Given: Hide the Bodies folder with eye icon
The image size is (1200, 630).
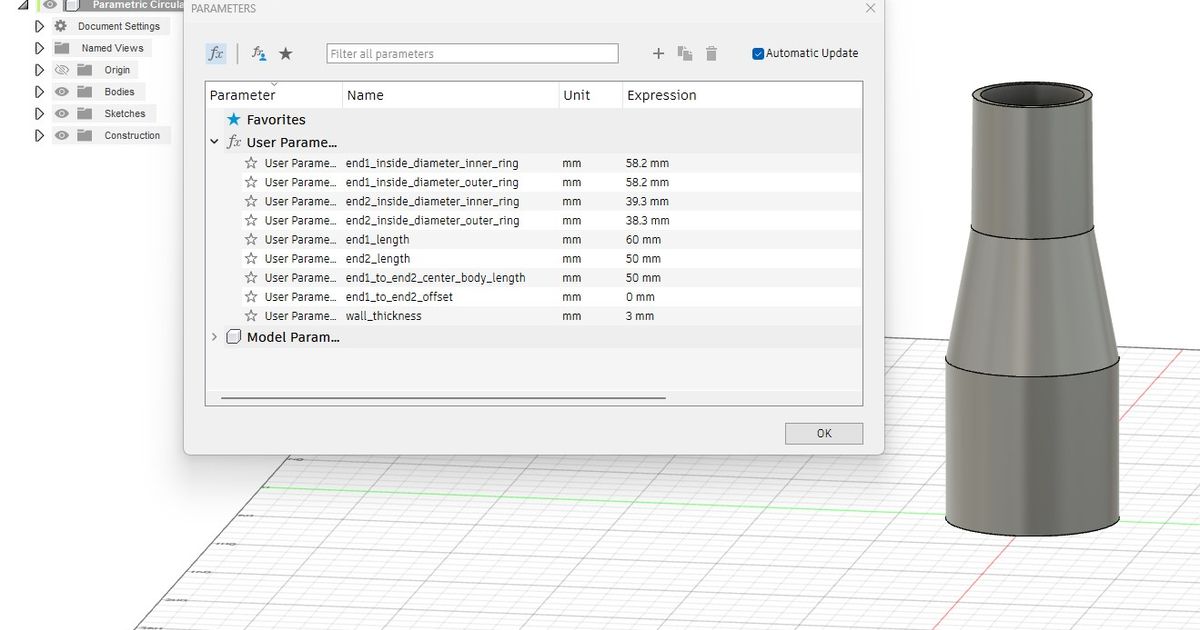Looking at the screenshot, I should pos(62,92).
